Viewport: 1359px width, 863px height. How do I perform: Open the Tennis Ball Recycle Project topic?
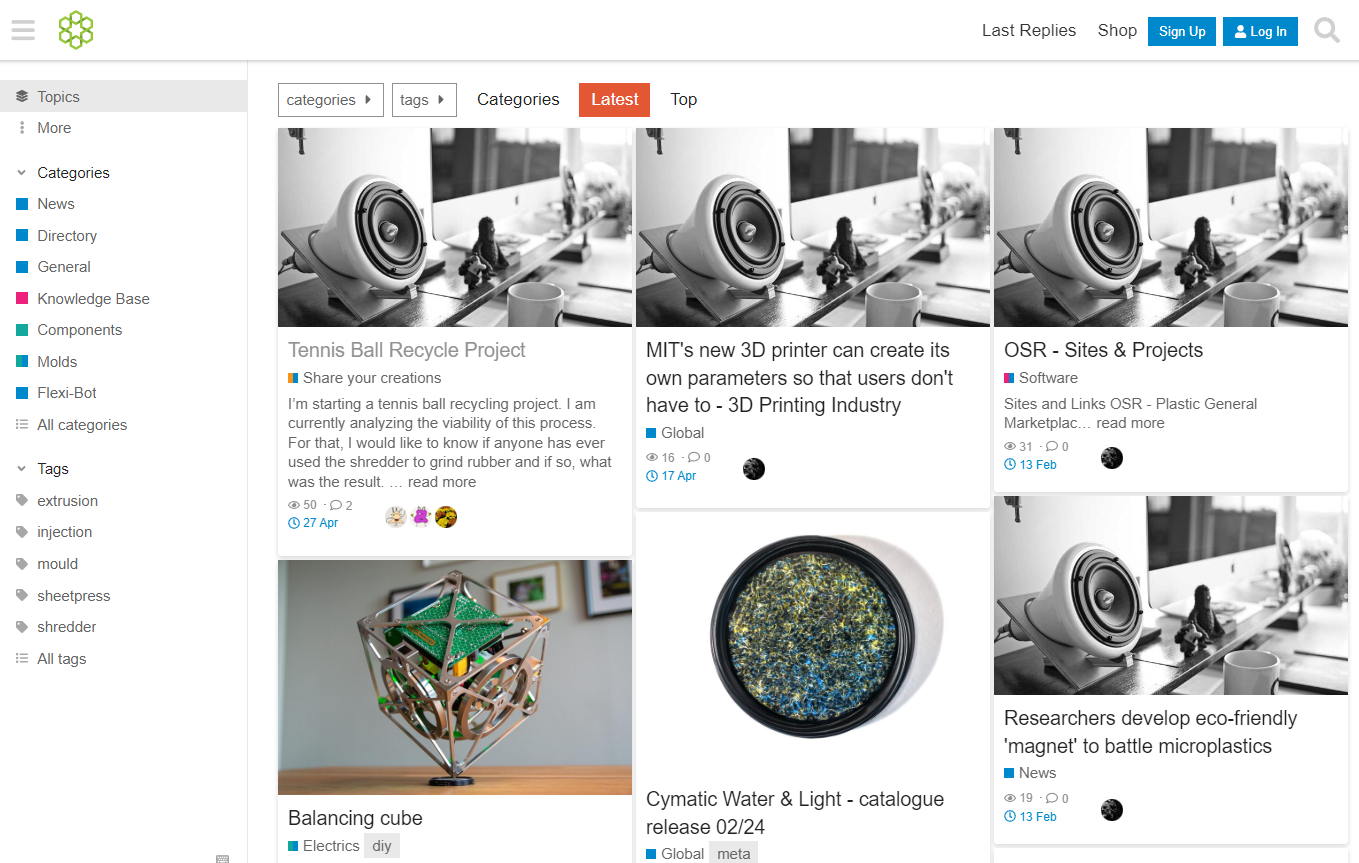pos(406,350)
